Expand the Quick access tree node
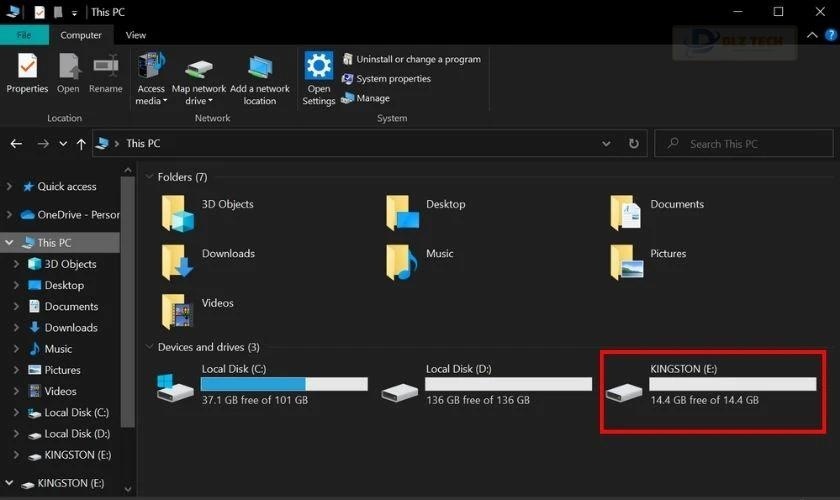Viewport: 840px width, 500px height. pyautogui.click(x=10, y=187)
